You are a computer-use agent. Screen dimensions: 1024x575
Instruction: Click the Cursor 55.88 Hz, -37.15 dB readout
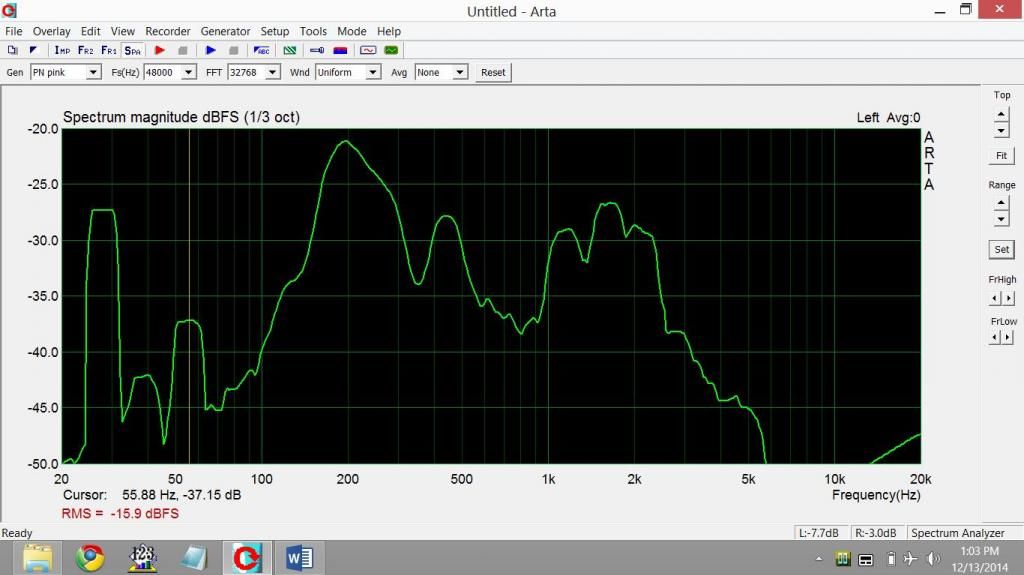pos(152,495)
